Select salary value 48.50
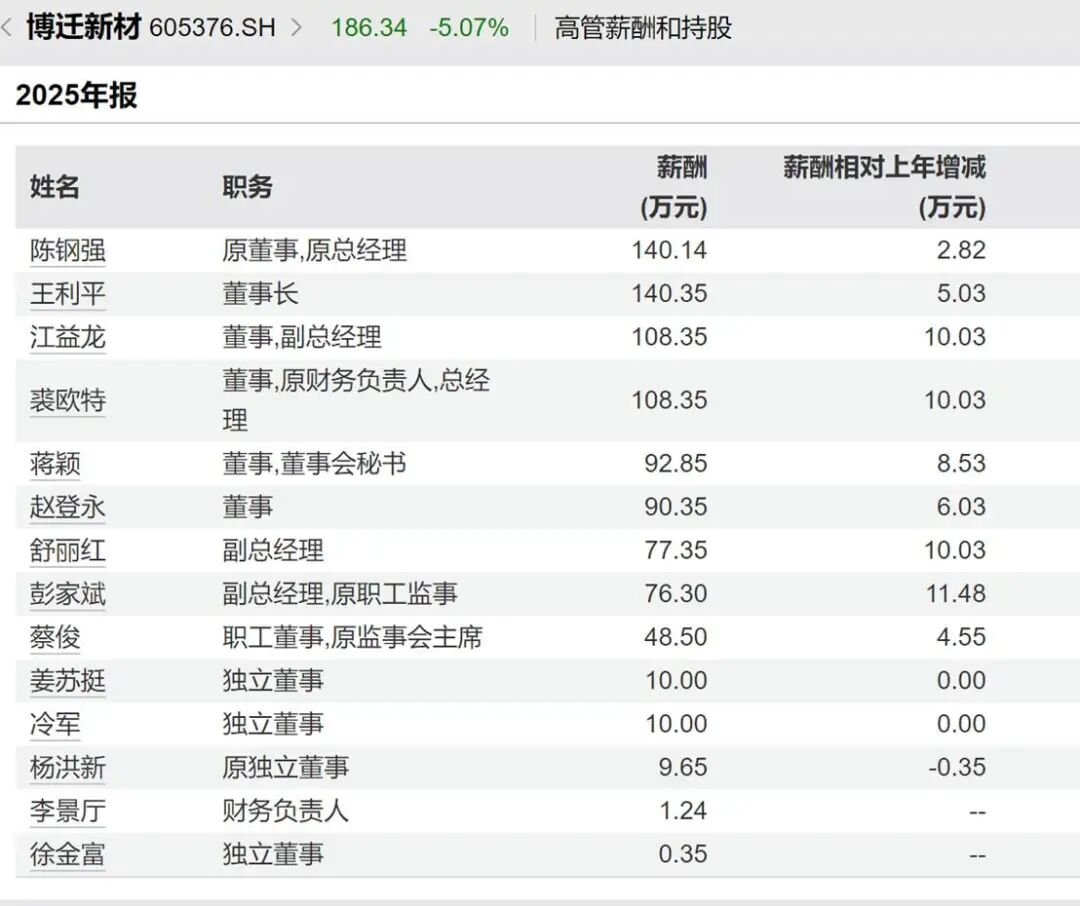 pos(676,637)
